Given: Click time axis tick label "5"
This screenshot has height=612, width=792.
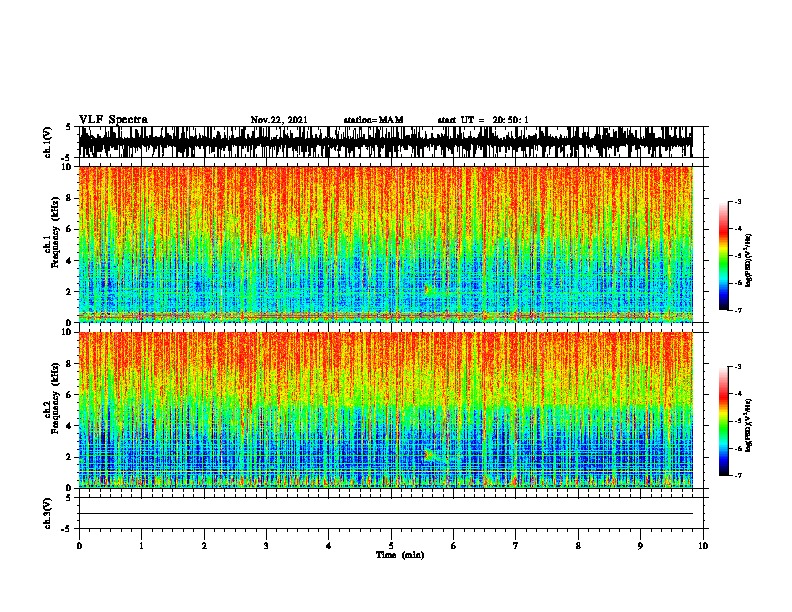Looking at the screenshot, I should [x=391, y=546].
